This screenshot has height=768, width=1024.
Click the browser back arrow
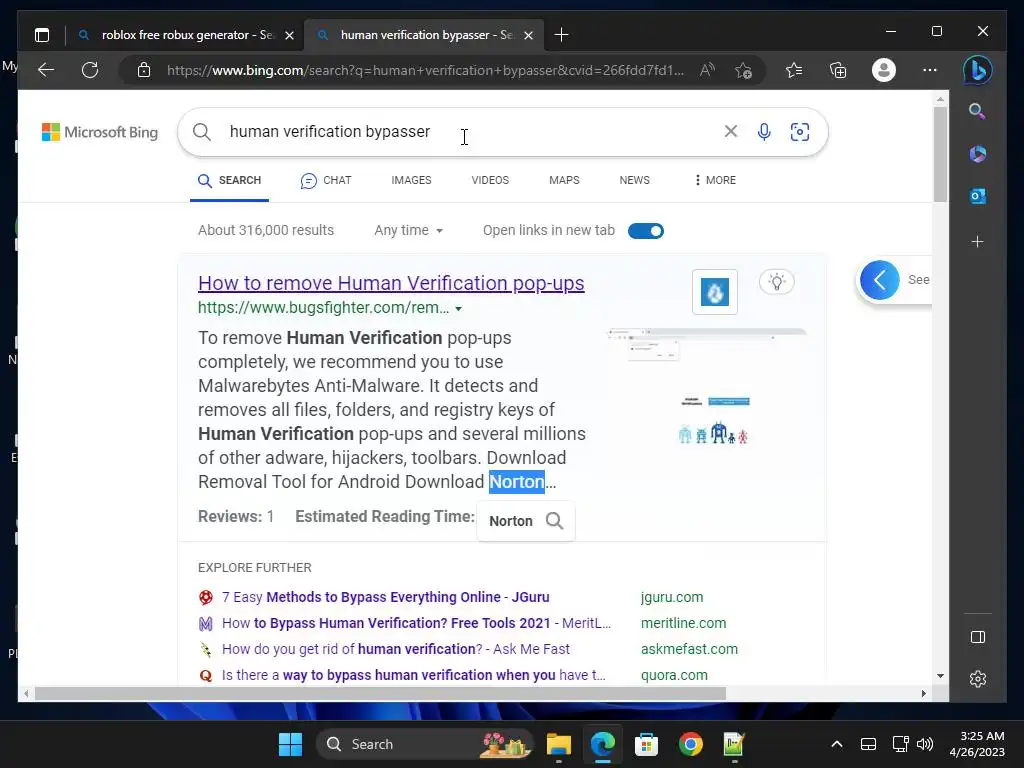[46, 70]
